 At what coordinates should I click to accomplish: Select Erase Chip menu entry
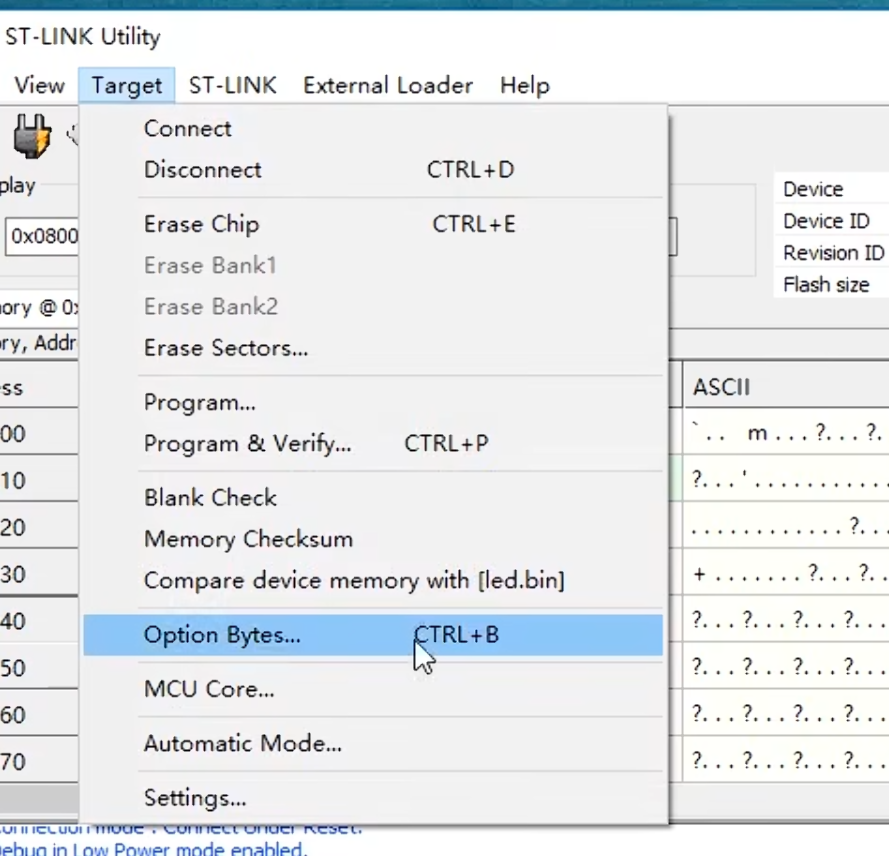pos(372,224)
